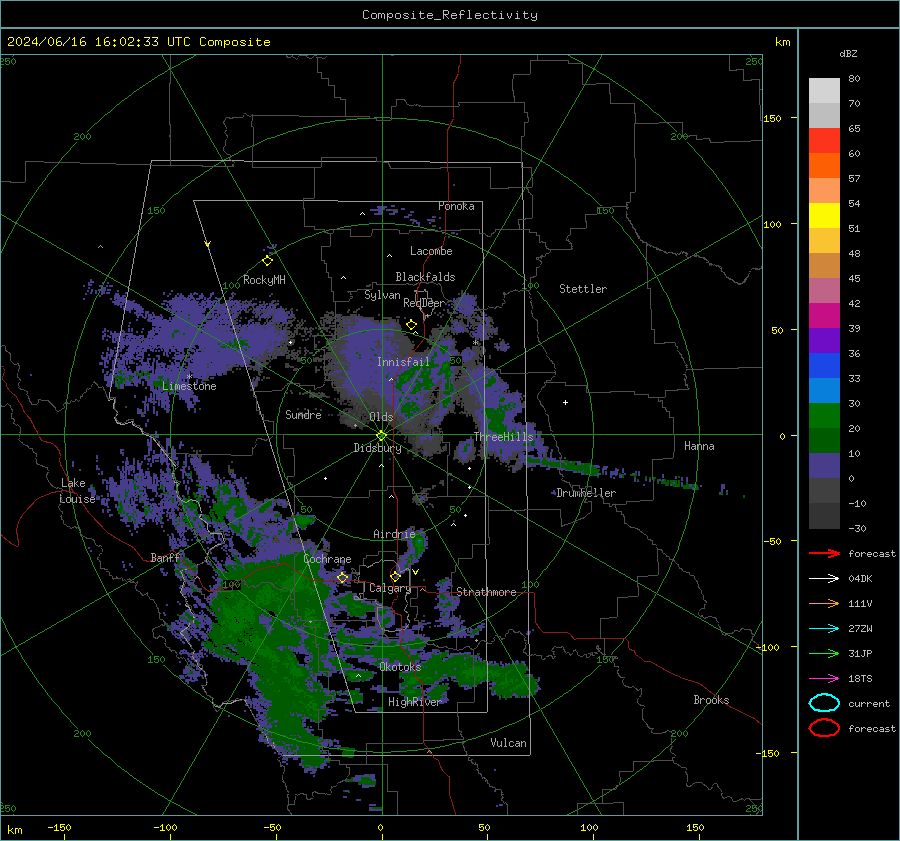Click the Innisfail city label

tap(404, 362)
